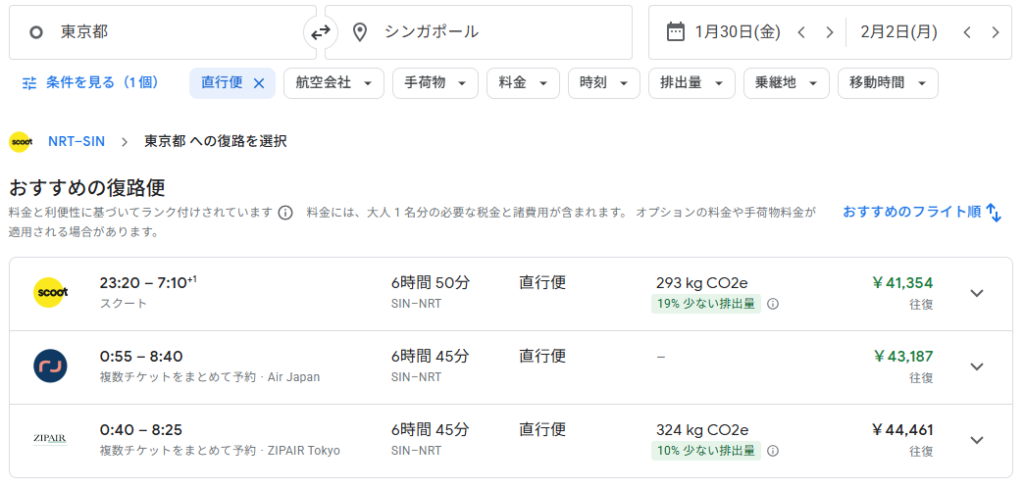This screenshot has height=488, width=1024.
Task: Open the 手荷物 filter dropdown
Action: click(x=435, y=83)
